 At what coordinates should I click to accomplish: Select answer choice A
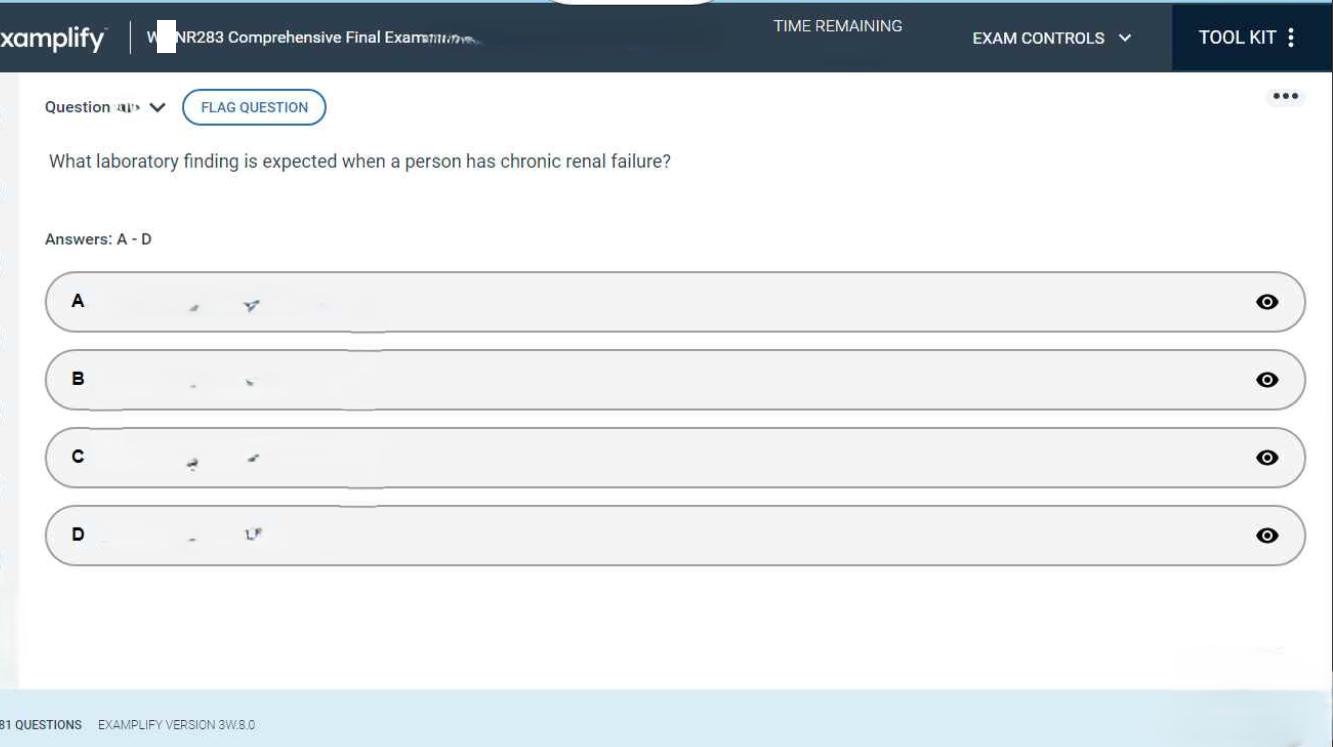tap(675, 302)
